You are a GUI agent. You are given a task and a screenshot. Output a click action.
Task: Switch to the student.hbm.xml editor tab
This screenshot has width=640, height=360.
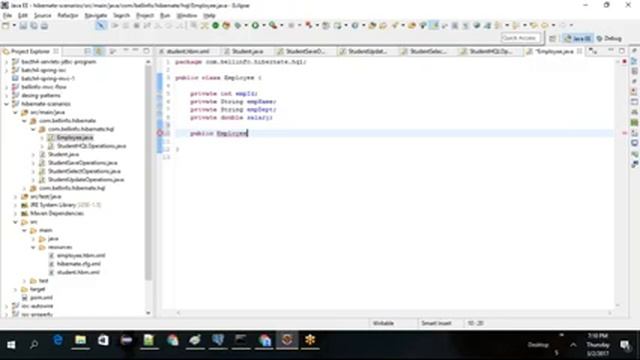(x=188, y=51)
